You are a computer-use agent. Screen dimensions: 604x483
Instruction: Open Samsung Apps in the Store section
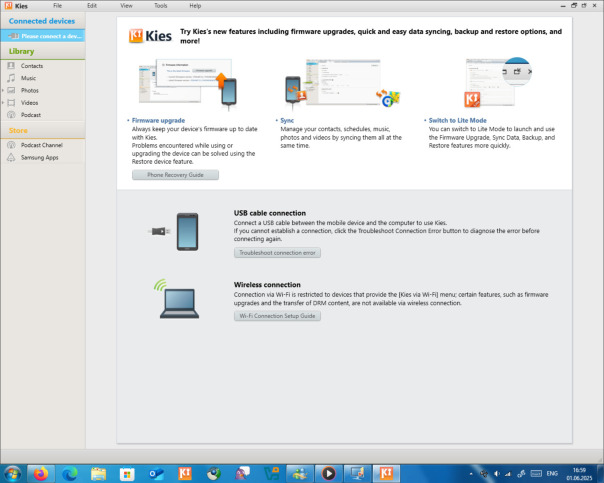click(x=42, y=158)
